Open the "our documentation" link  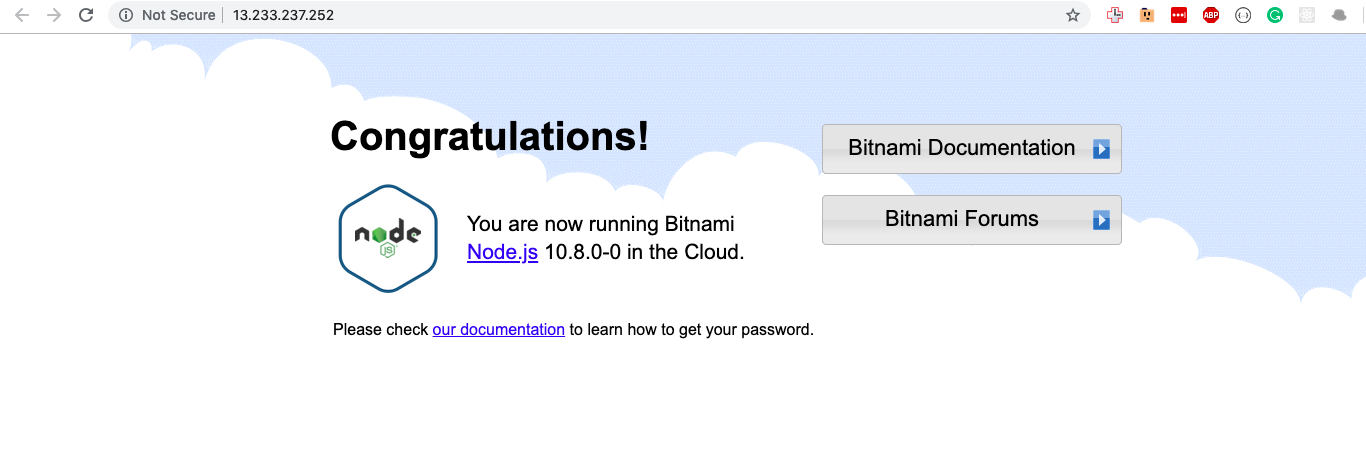click(498, 329)
